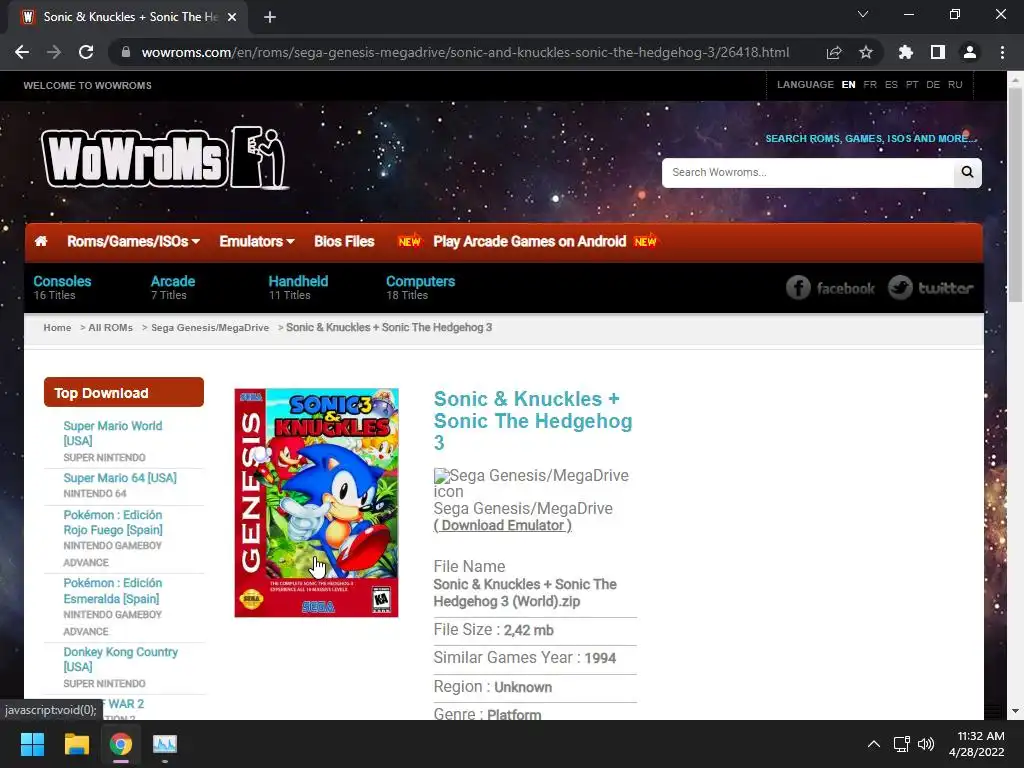Screen dimensions: 1024x768
Task: Bookmark this page with the star icon
Action: [866, 52]
